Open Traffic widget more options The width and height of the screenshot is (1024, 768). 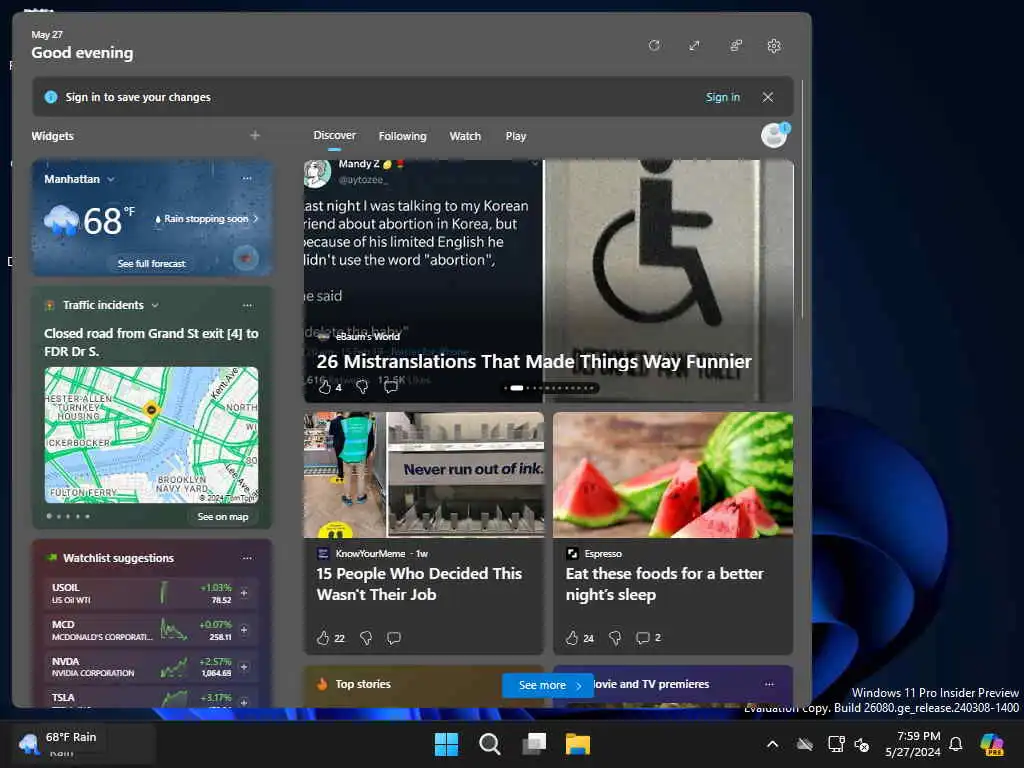click(x=247, y=305)
